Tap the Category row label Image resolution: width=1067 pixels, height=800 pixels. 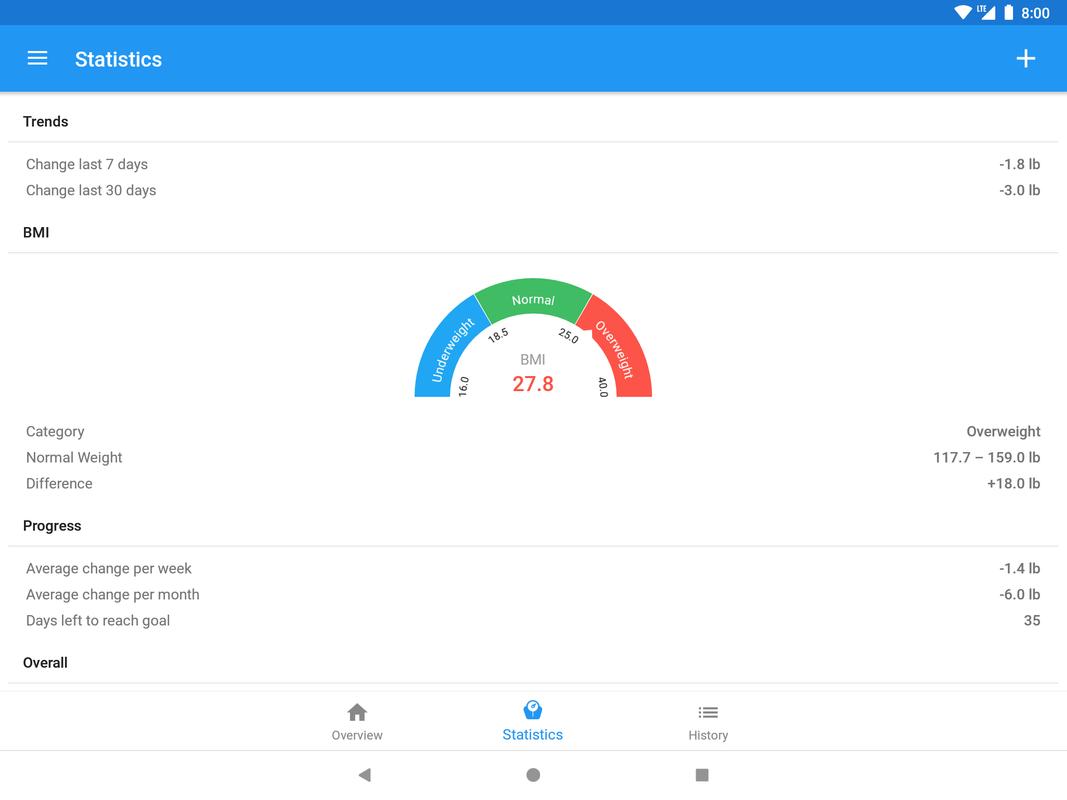click(55, 431)
